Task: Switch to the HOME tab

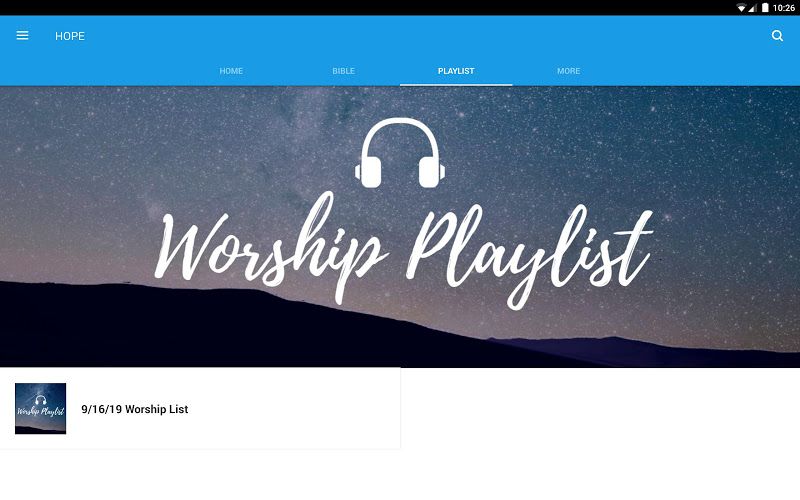Action: coord(231,71)
